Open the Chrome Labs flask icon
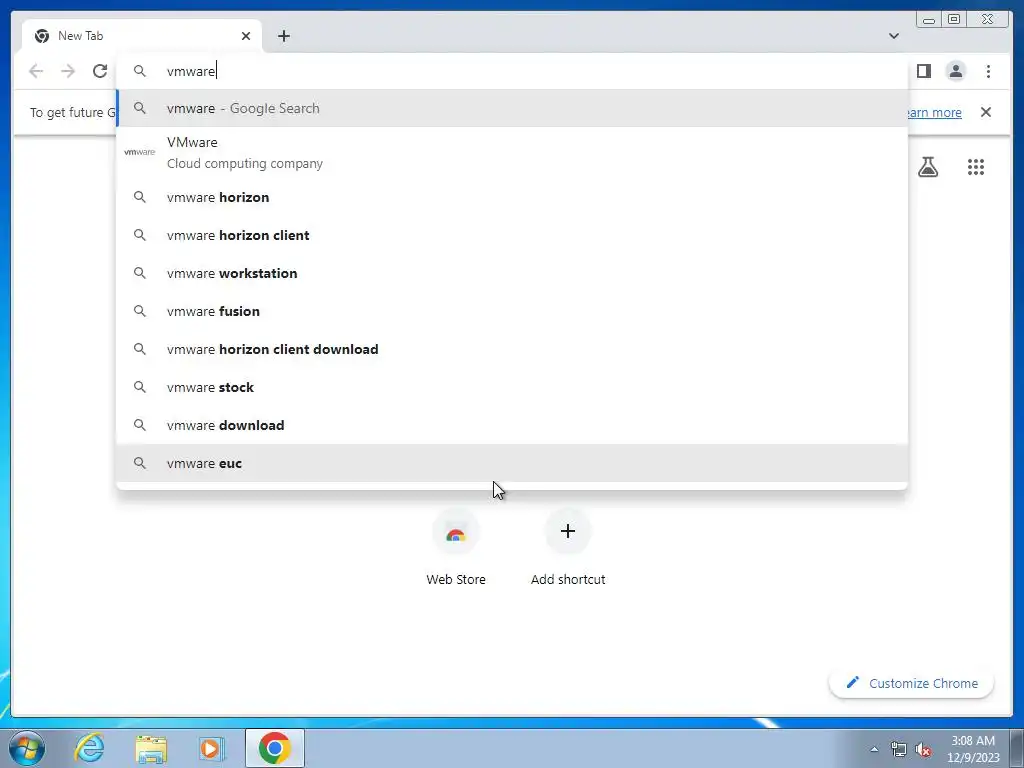 [928, 167]
